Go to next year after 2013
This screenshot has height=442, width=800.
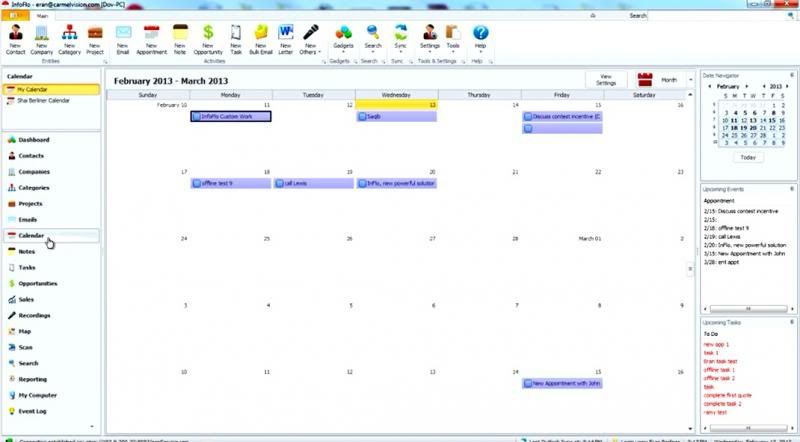coord(787,86)
